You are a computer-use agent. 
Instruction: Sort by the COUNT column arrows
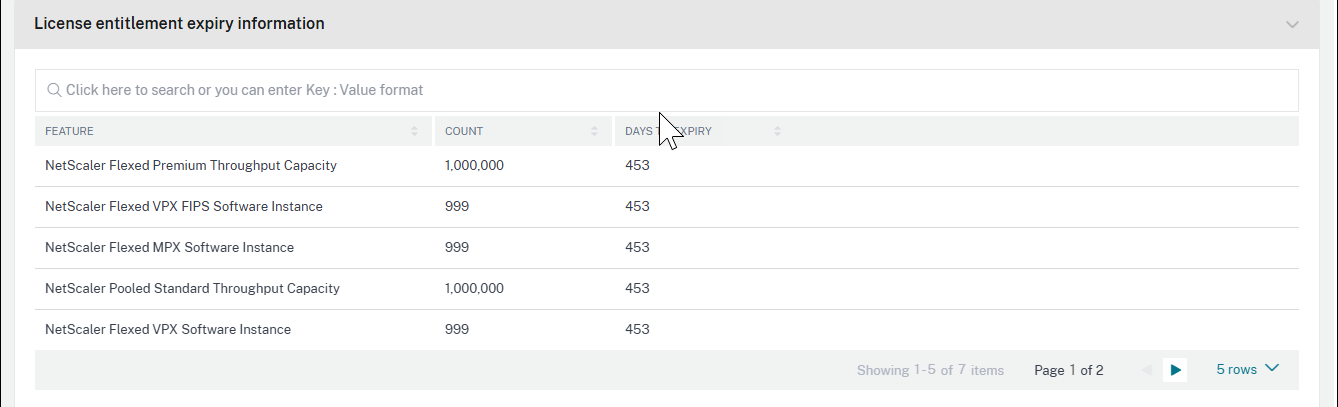pos(594,131)
